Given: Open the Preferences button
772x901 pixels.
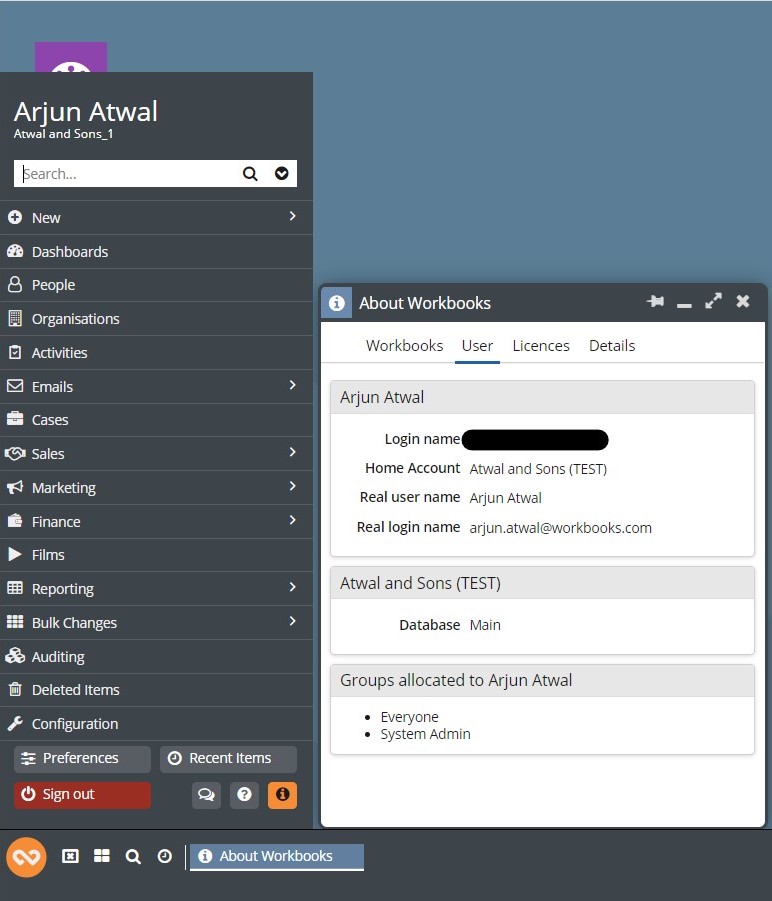Looking at the screenshot, I should 82,759.
